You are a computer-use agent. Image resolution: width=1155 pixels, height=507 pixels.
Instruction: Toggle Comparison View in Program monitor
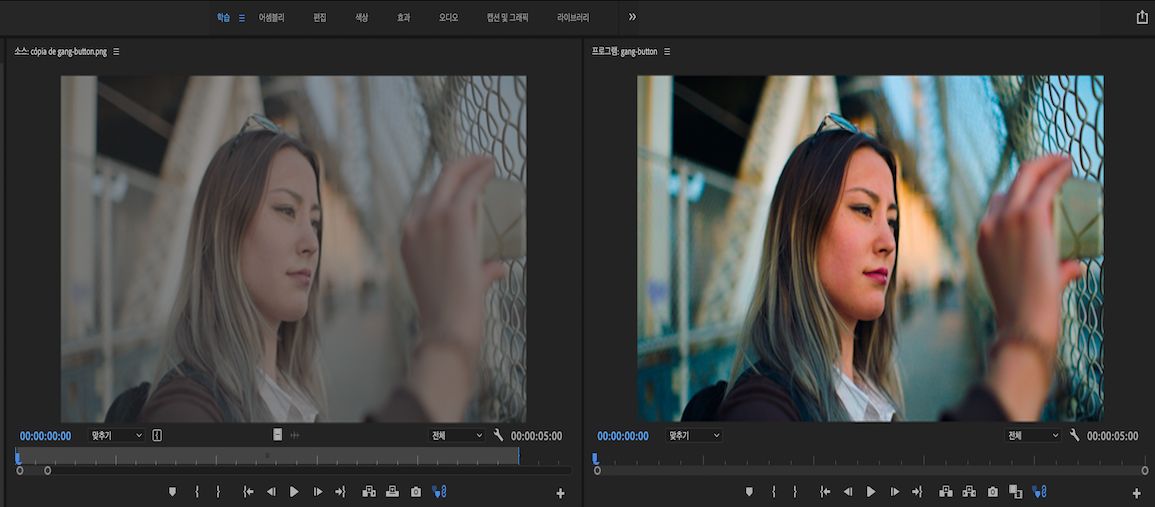click(x=1015, y=491)
